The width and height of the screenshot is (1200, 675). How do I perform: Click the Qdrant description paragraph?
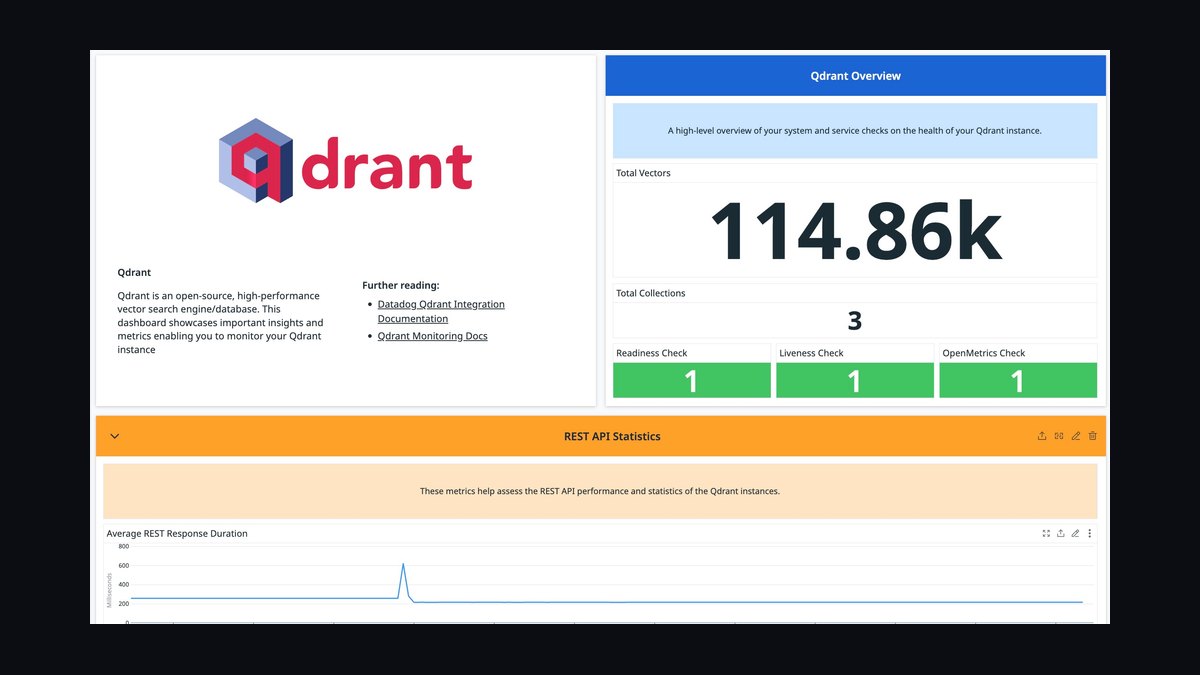point(220,323)
